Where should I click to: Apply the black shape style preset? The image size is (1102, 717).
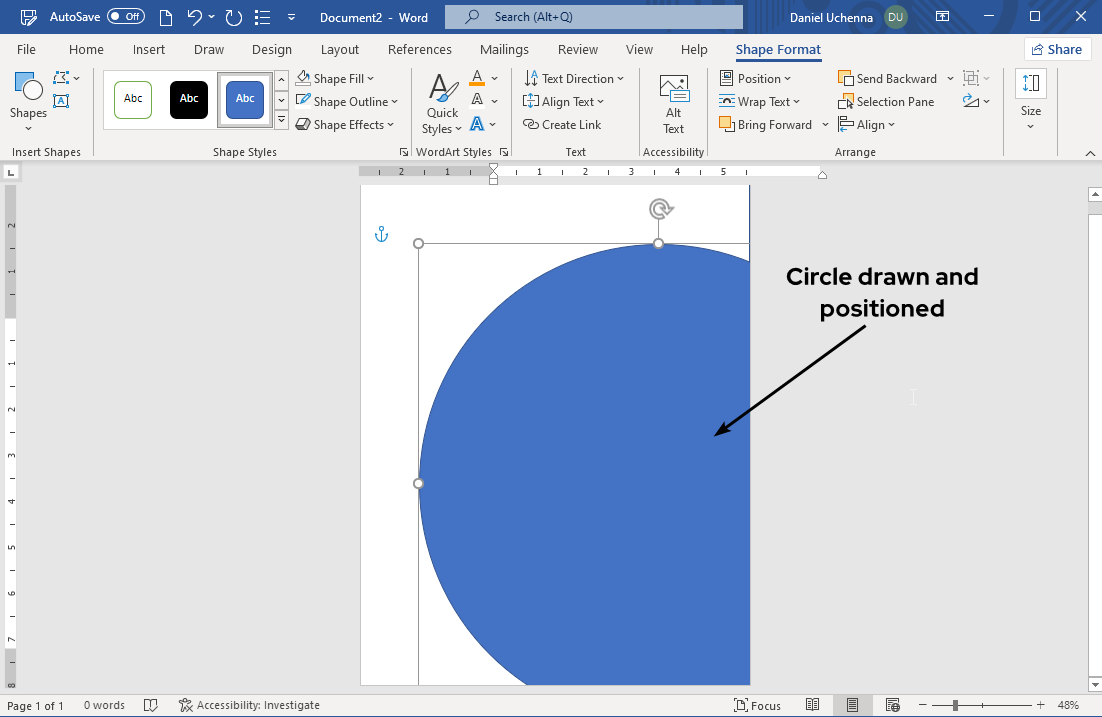click(189, 100)
